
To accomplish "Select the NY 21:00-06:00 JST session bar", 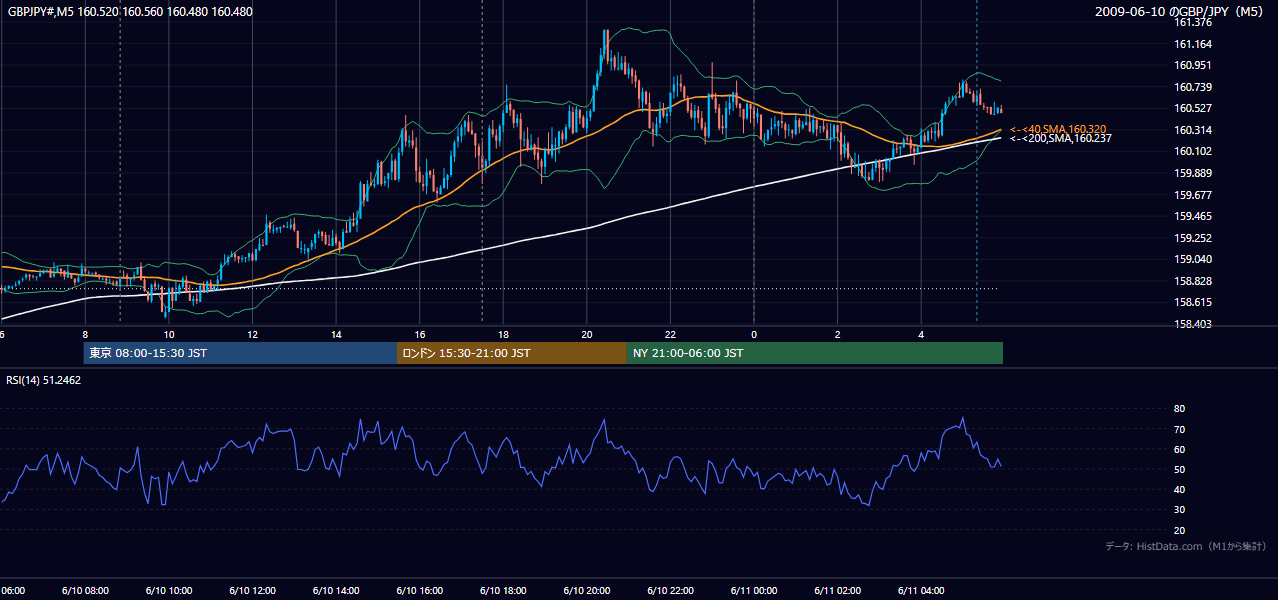I will coord(815,353).
